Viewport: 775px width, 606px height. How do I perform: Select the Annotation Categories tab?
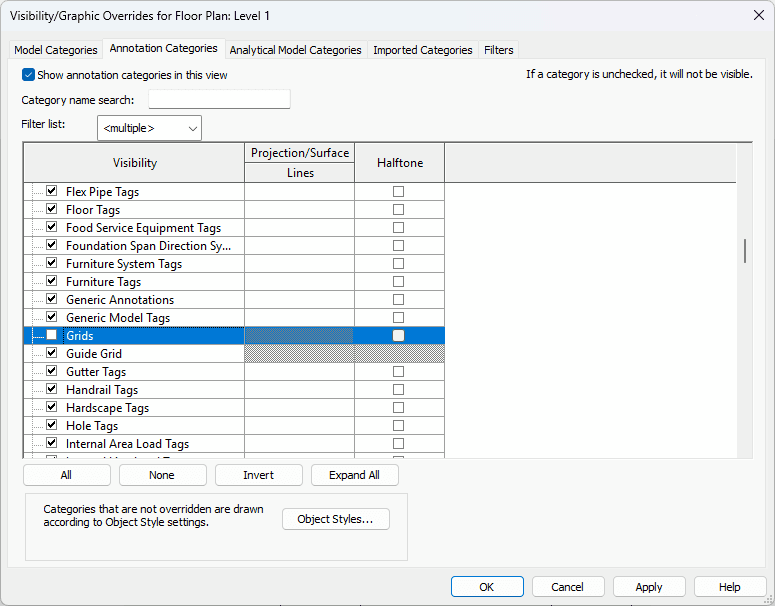tap(164, 48)
